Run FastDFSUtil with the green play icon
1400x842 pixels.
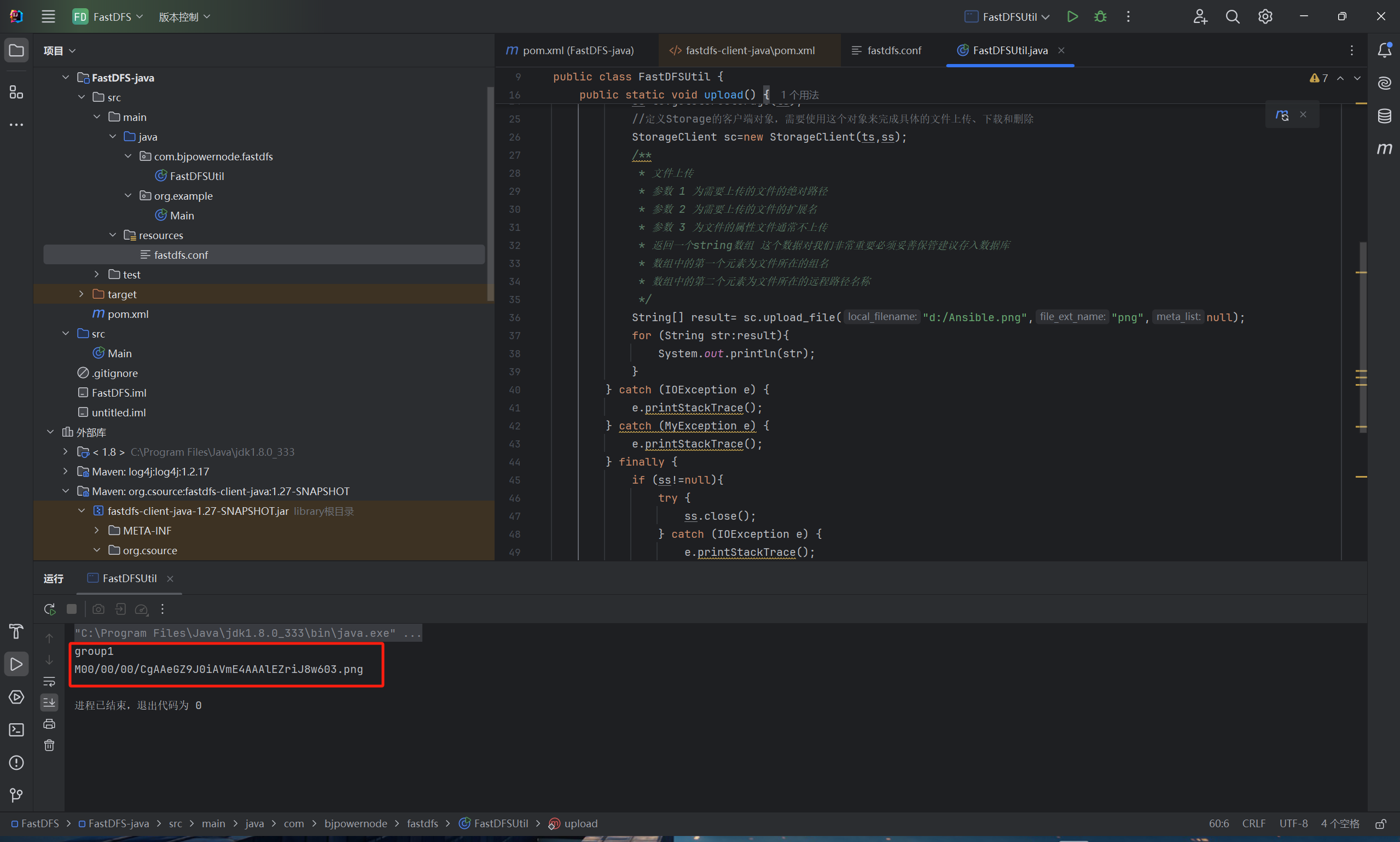pyautogui.click(x=1072, y=16)
